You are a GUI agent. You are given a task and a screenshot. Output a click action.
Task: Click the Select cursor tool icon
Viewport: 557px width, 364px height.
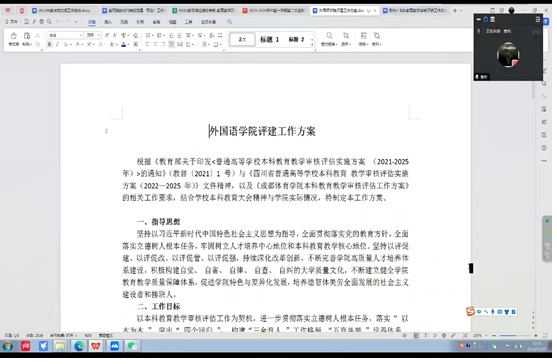[346, 38]
